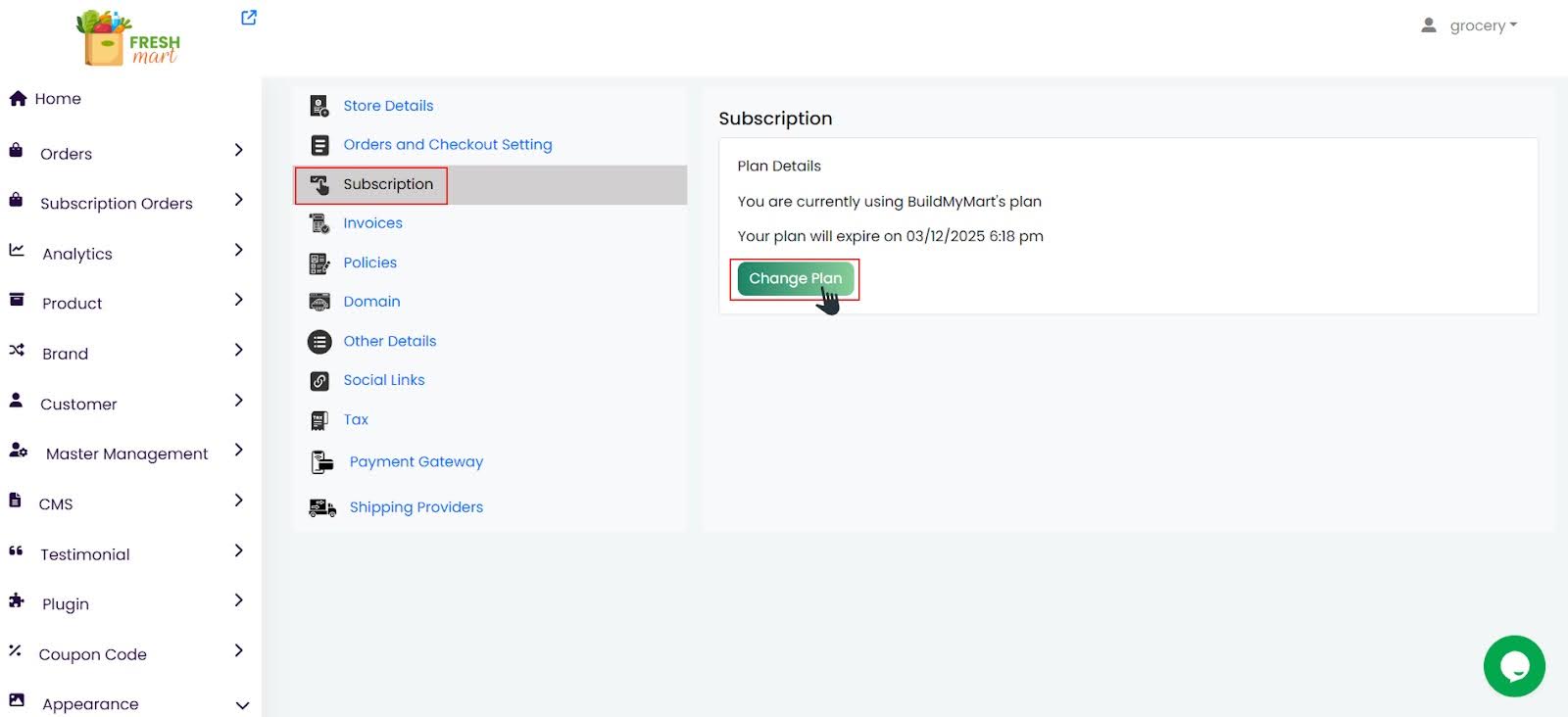The image size is (1568, 717).
Task: Click the Shipping Providers truck icon
Action: pyautogui.click(x=322, y=507)
